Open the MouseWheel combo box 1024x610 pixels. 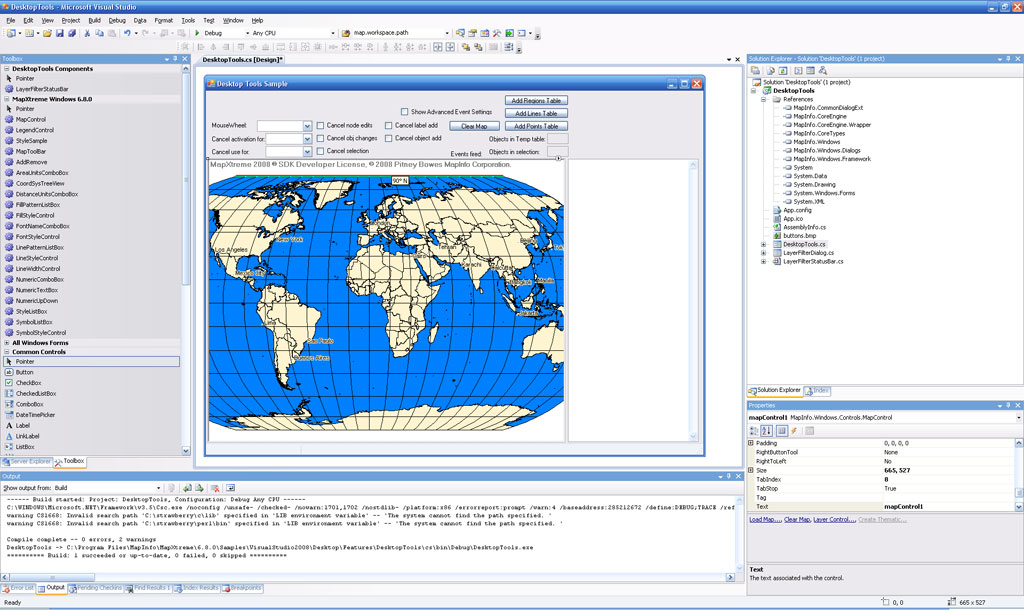[307, 125]
